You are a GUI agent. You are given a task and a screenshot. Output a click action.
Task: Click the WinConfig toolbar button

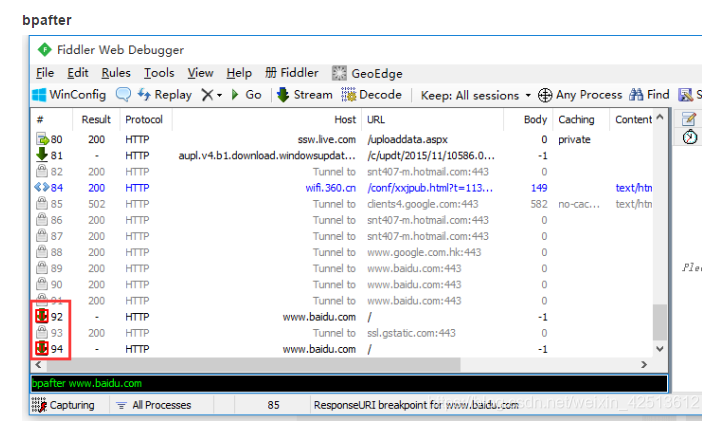tap(69, 95)
